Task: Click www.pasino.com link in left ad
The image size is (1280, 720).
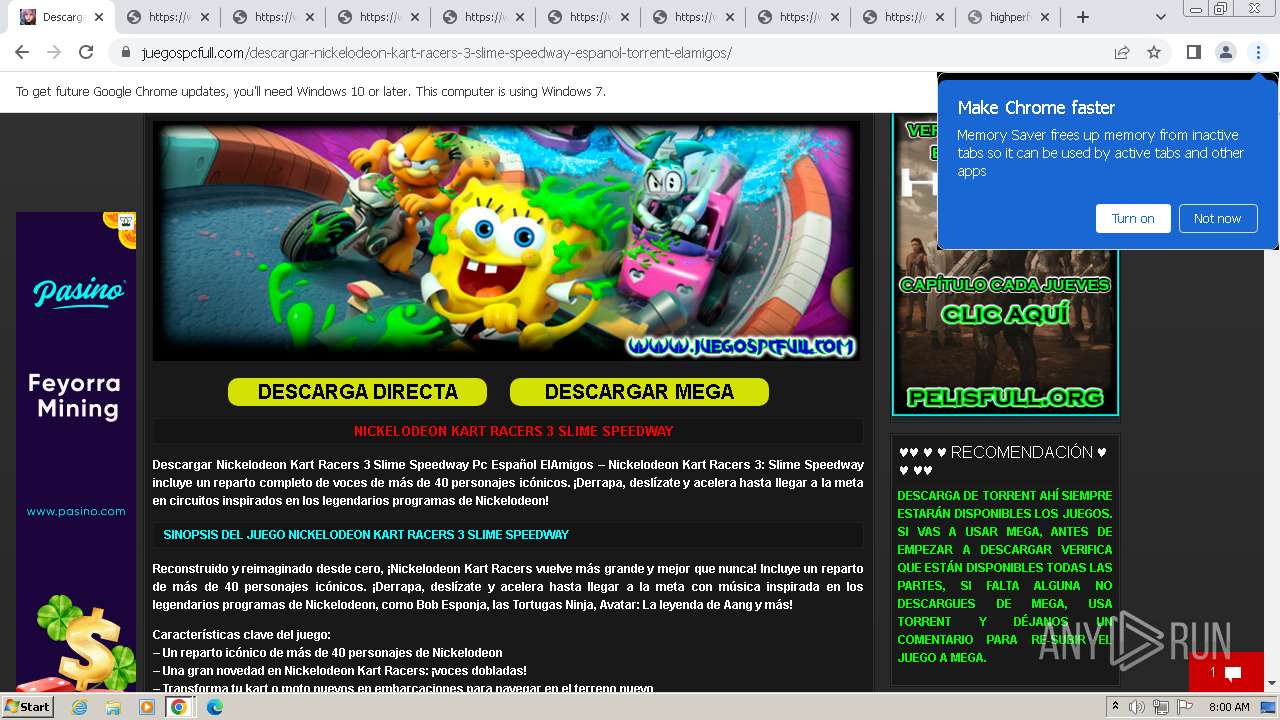Action: coord(76,511)
